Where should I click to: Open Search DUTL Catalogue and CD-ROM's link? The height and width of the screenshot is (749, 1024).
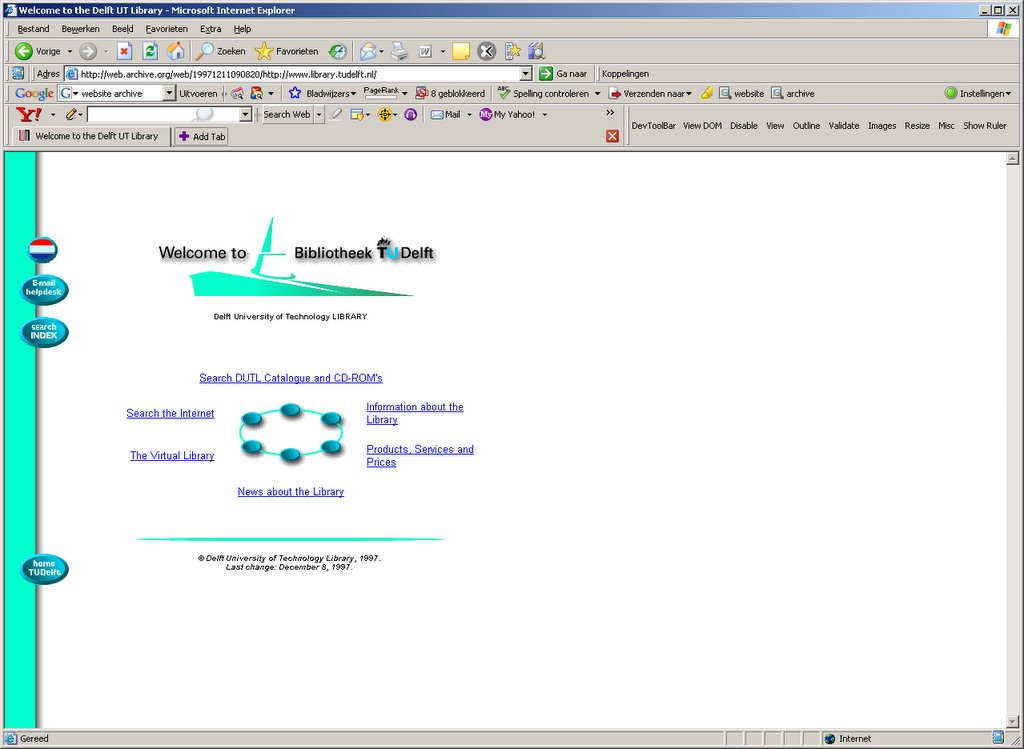(x=291, y=378)
